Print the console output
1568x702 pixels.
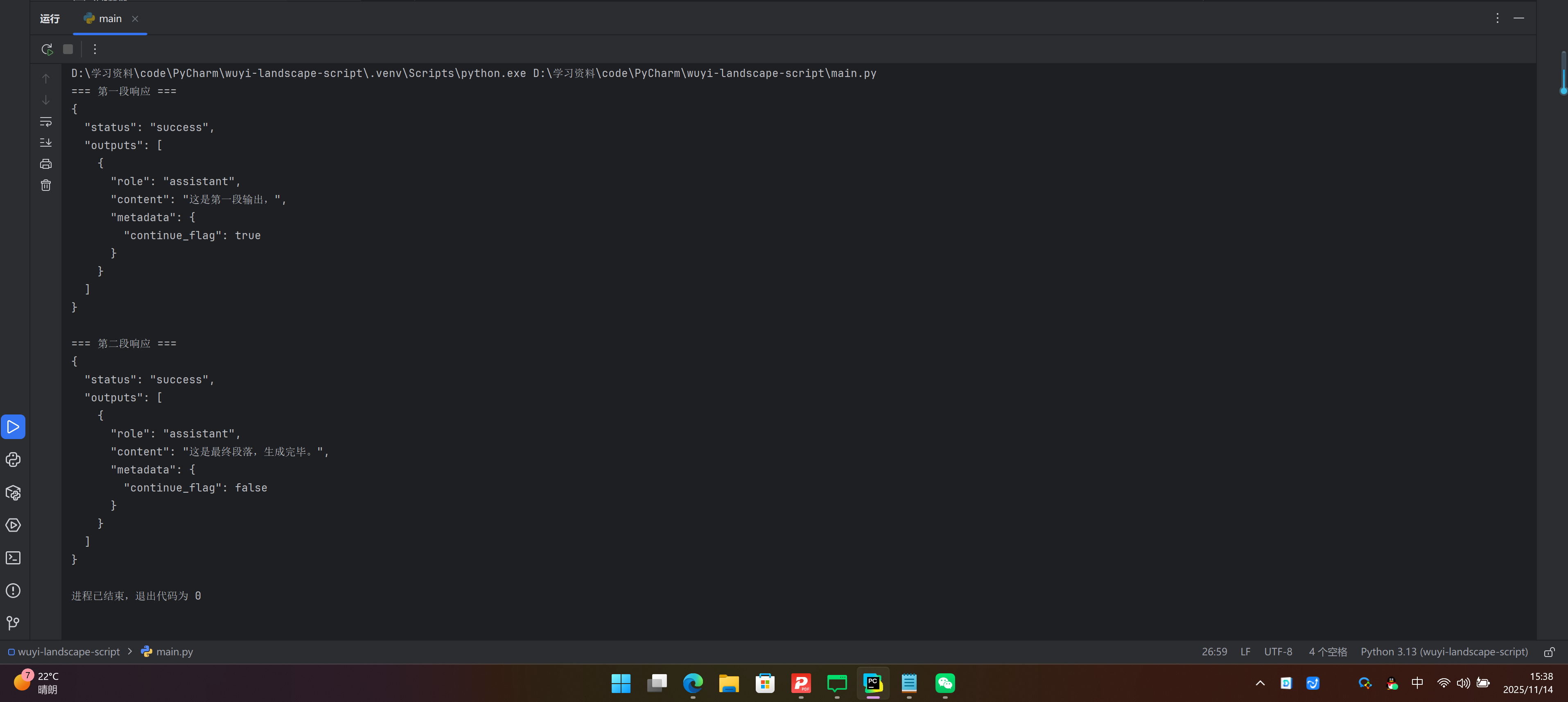pyautogui.click(x=46, y=164)
